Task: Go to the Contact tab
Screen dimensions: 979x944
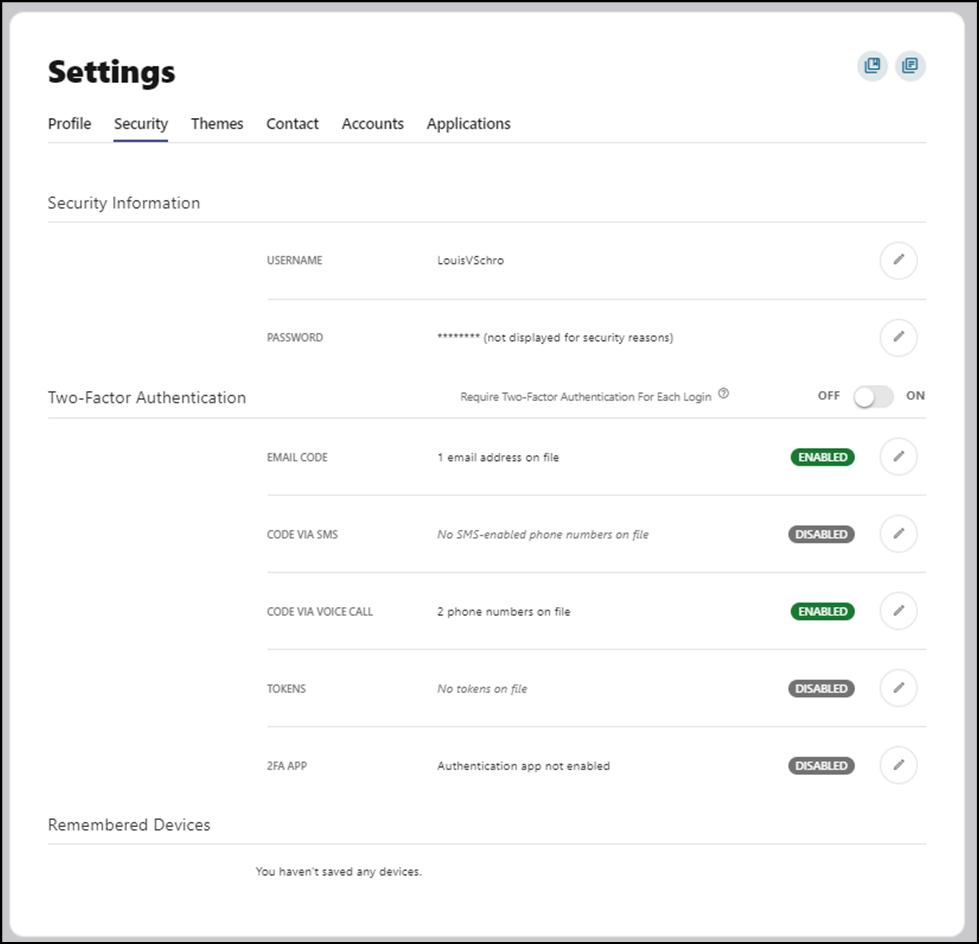Action: coord(292,124)
